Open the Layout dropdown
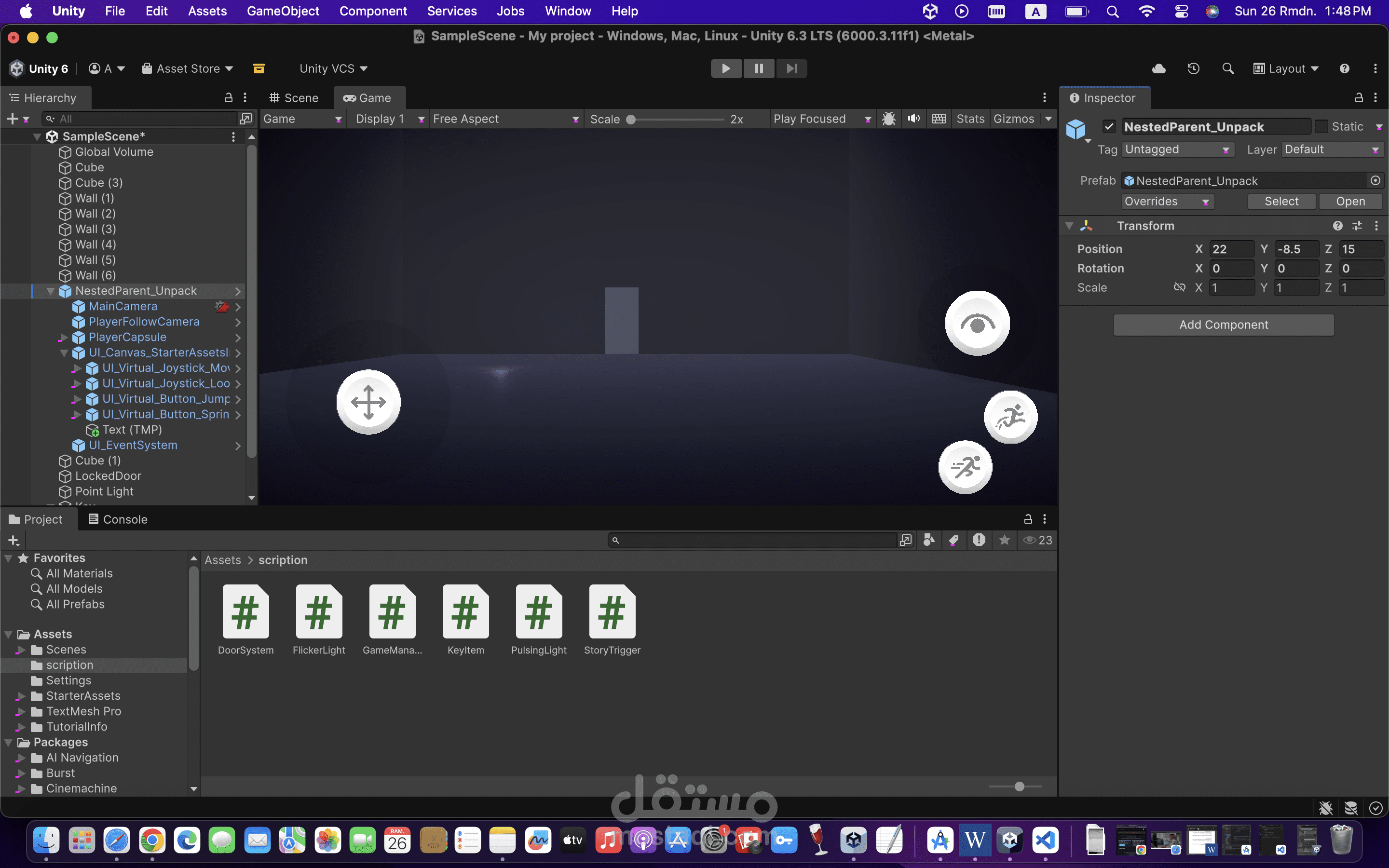The image size is (1389, 868). tap(1286, 69)
